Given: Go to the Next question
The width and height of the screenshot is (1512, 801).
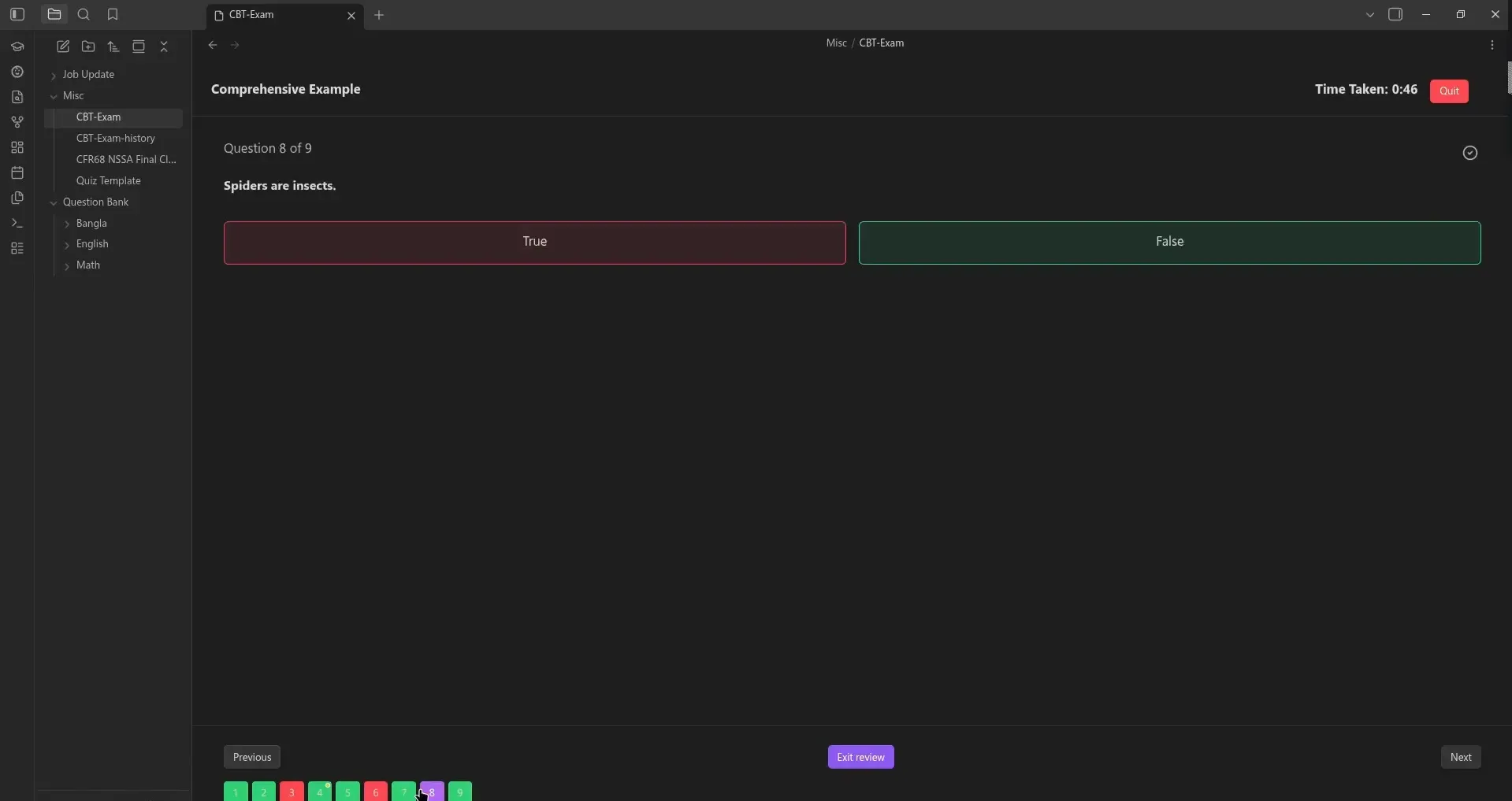Looking at the screenshot, I should point(1461,758).
